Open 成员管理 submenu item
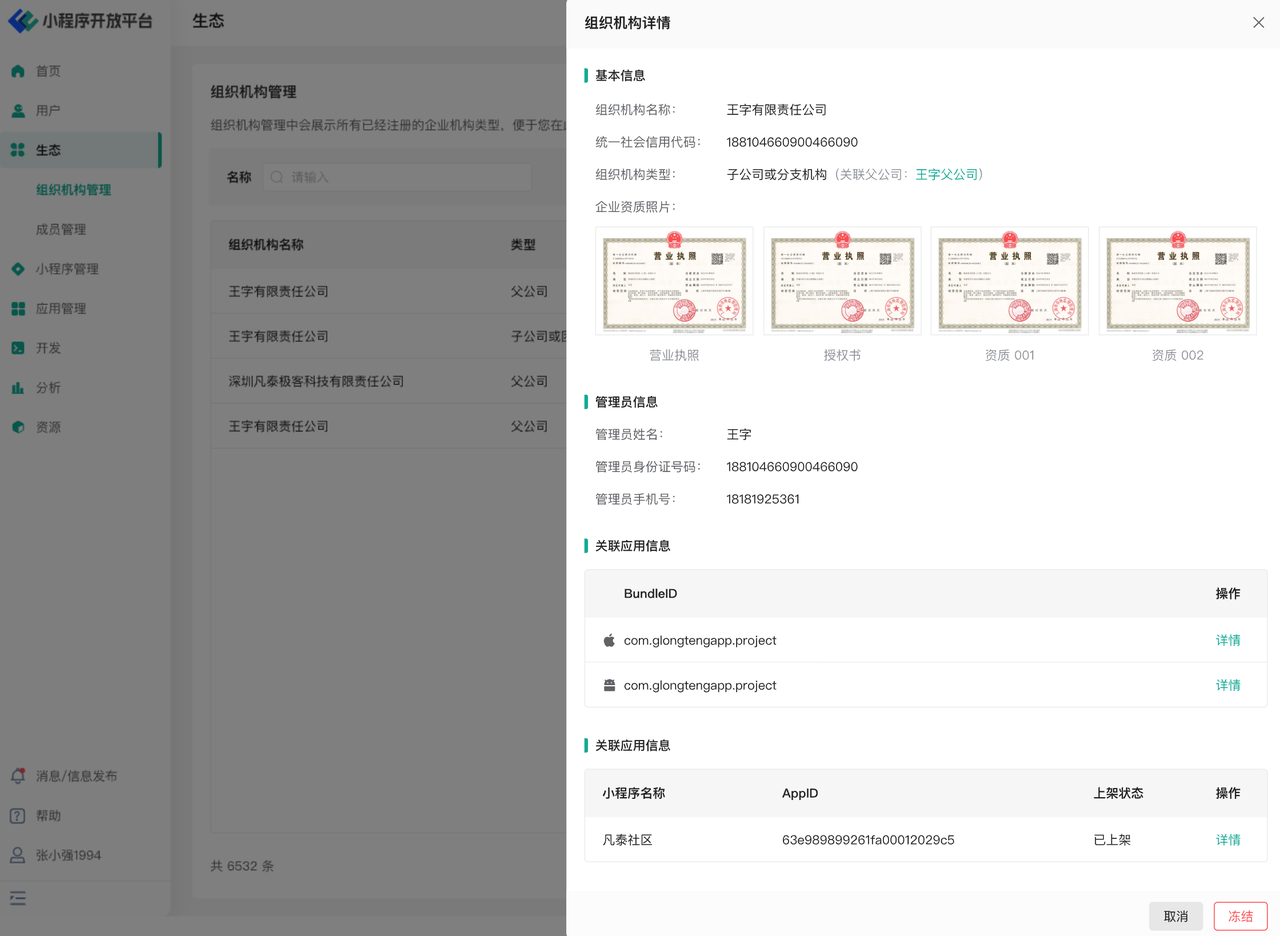 (61, 229)
